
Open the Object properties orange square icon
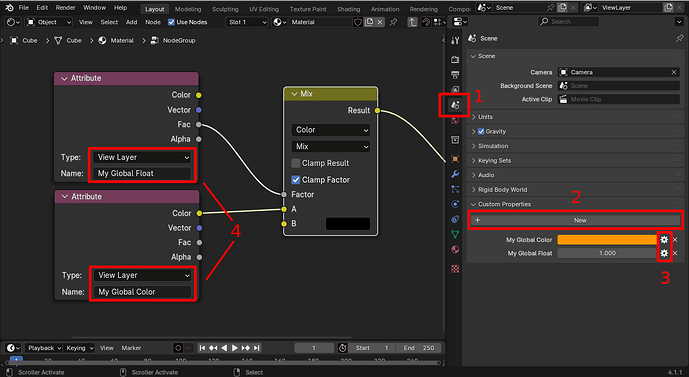[x=455, y=159]
